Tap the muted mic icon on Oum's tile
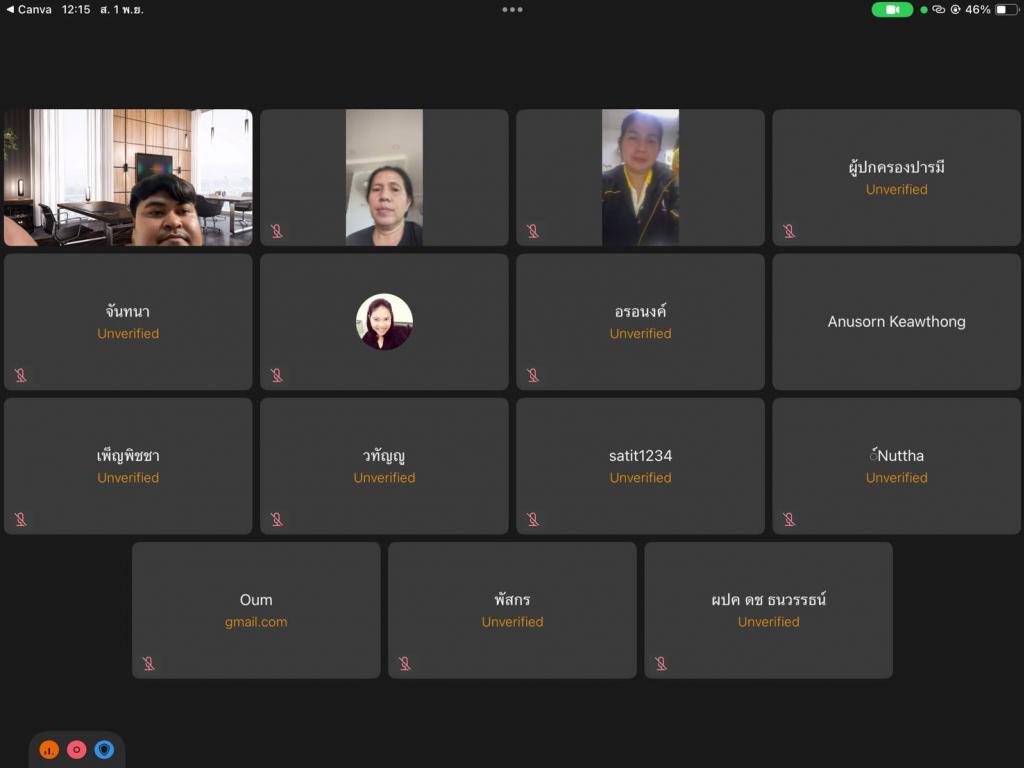Viewport: 1024px width, 768px height. coord(148,663)
